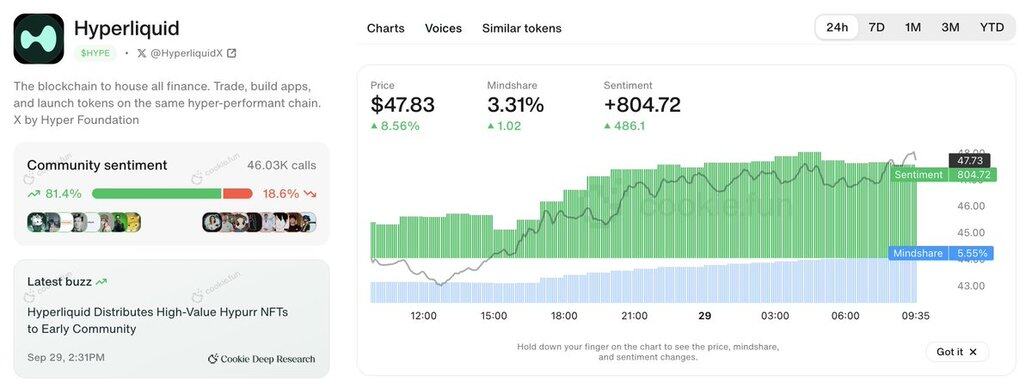Open the Charts tab
1032x388 pixels.
pos(386,28)
